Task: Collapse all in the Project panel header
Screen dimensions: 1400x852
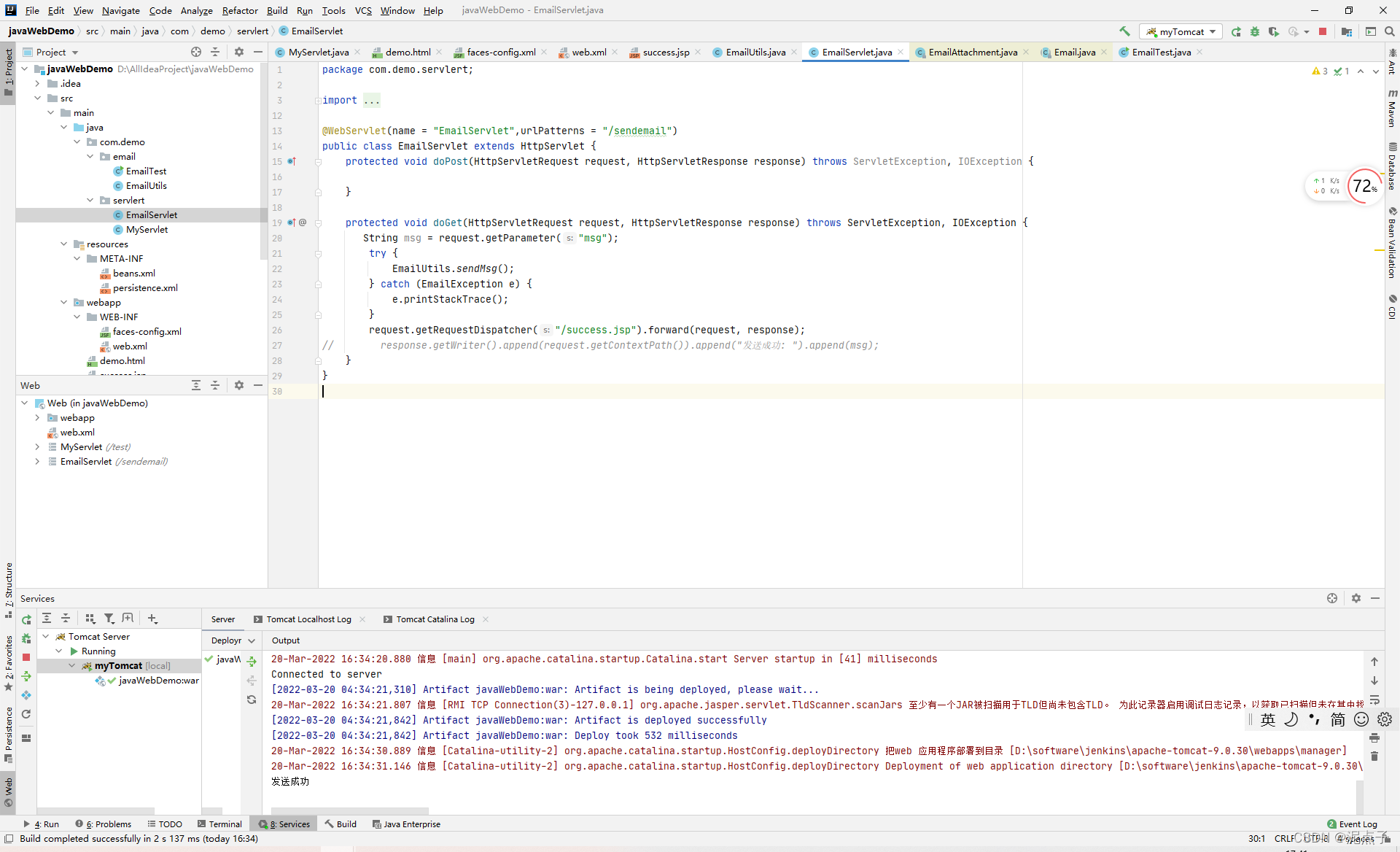Action: 215,52
